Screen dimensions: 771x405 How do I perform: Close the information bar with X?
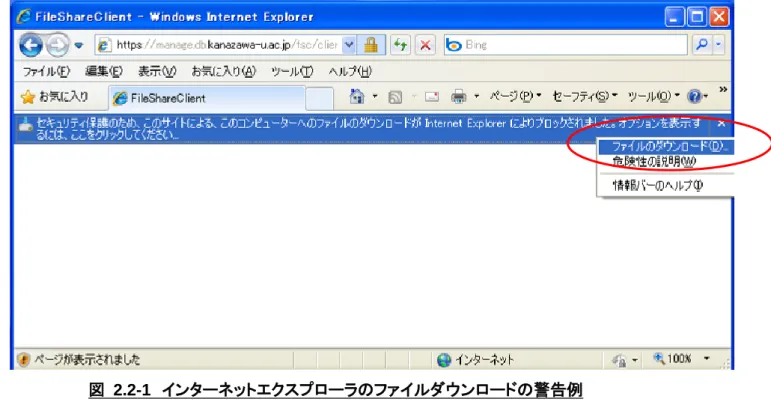[x=721, y=123]
